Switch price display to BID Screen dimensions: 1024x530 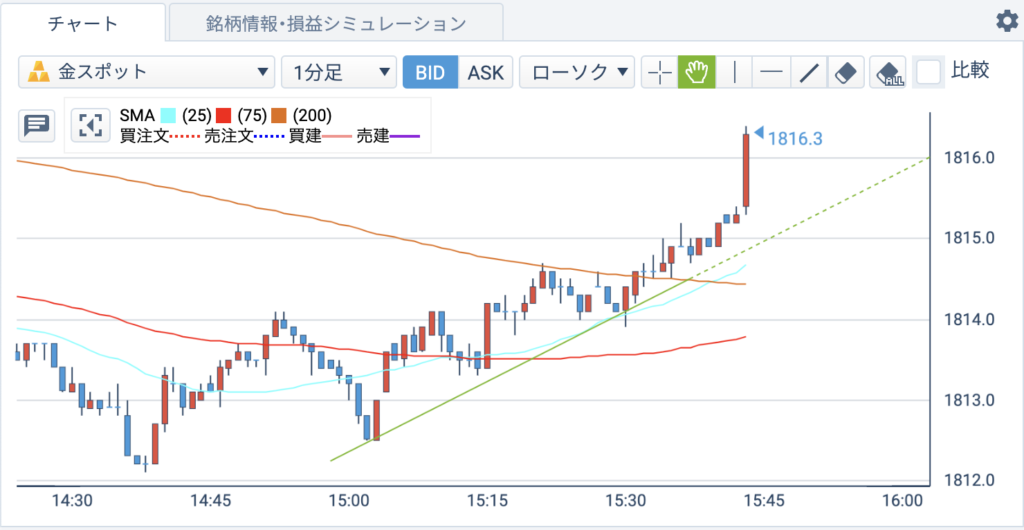pos(430,72)
